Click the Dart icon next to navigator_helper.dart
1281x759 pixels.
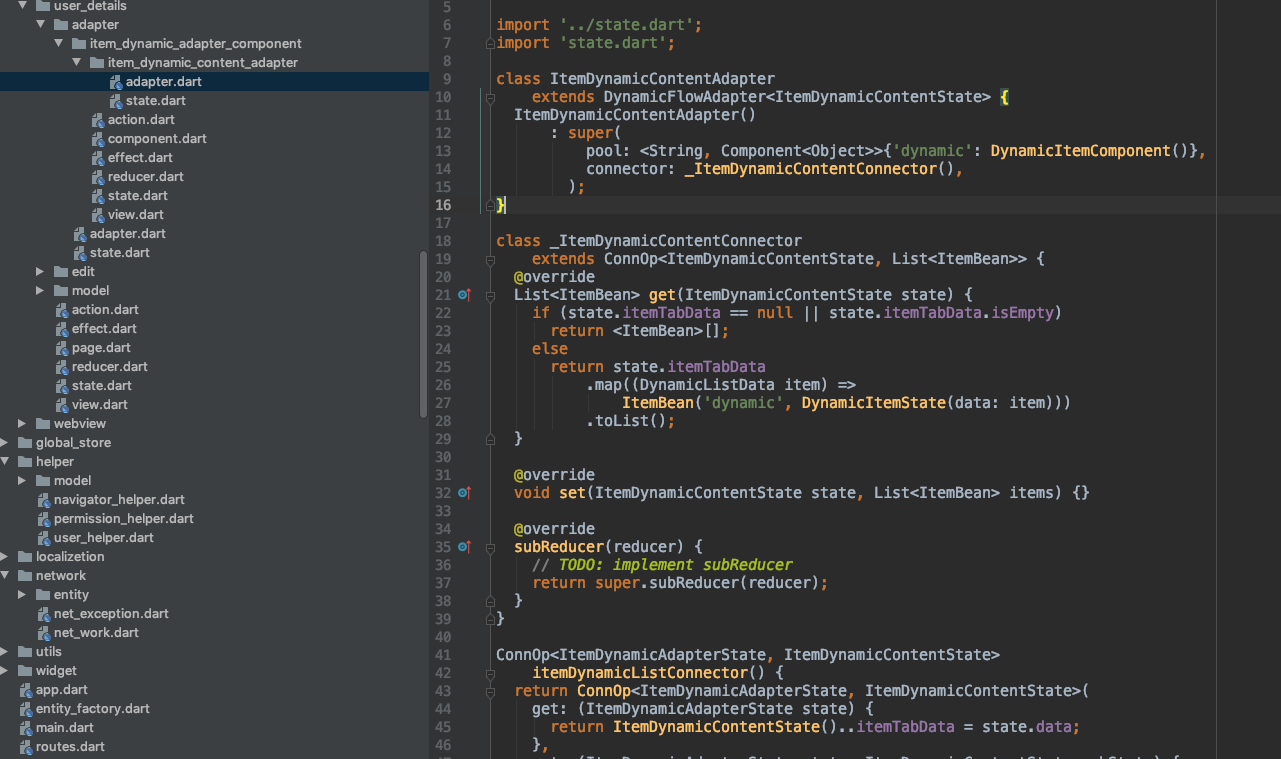pos(42,499)
